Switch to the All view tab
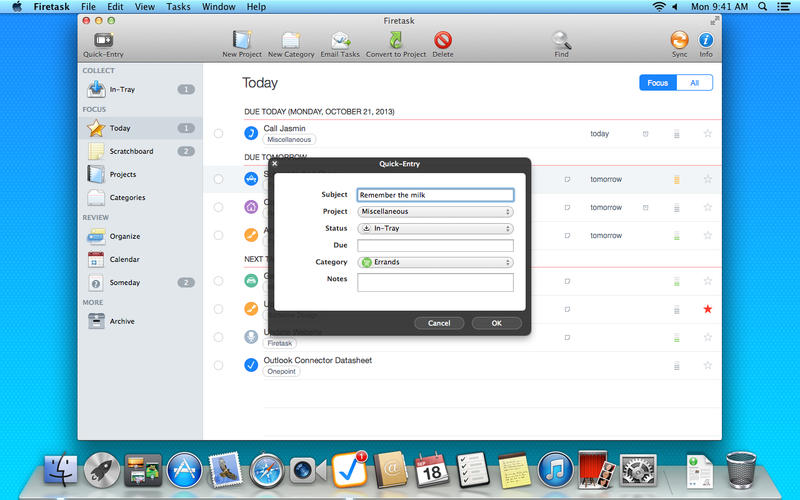This screenshot has height=500, width=800. (x=694, y=83)
